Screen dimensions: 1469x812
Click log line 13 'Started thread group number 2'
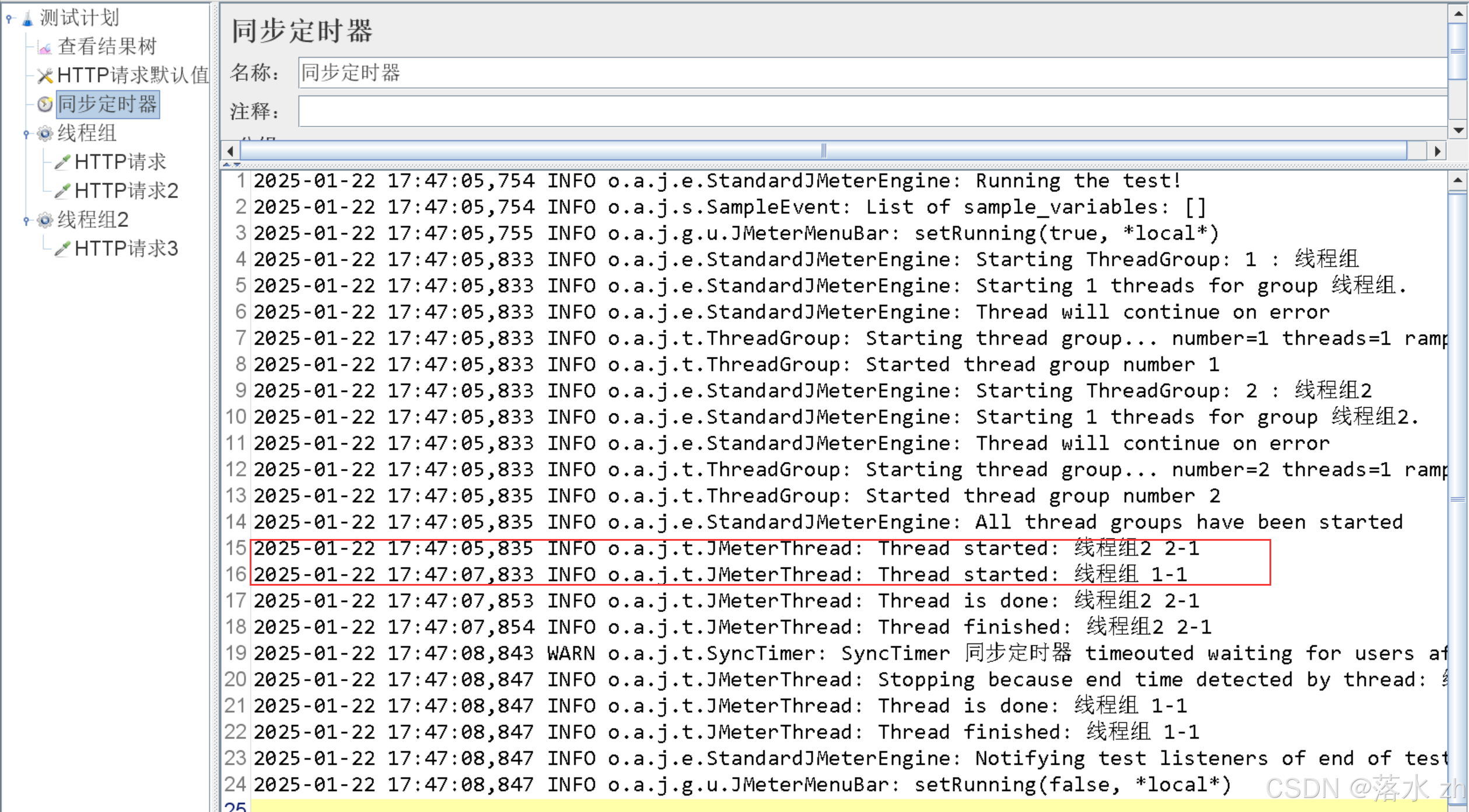point(737,496)
